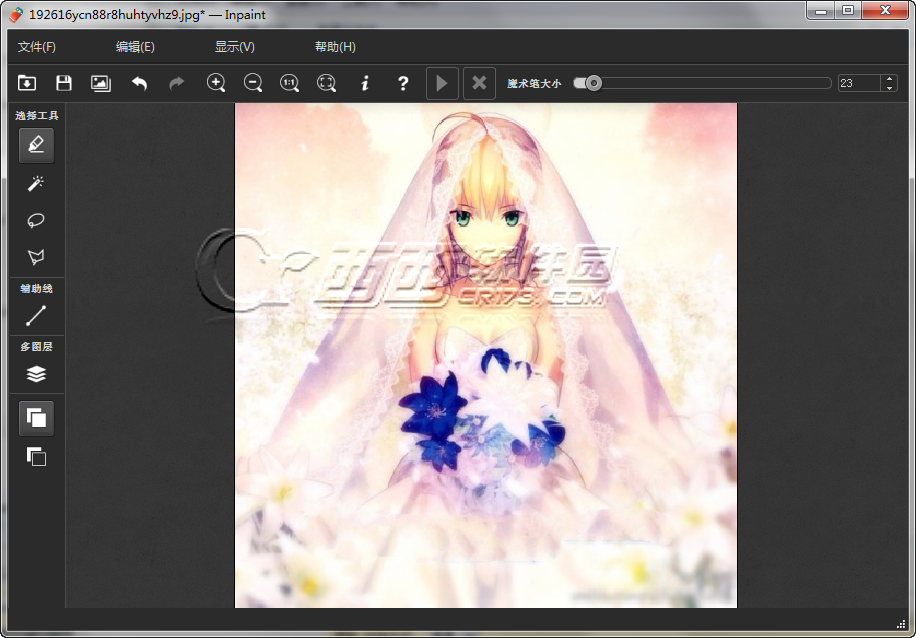Open the 编辑(E) menu
The image size is (916, 638).
pos(135,47)
